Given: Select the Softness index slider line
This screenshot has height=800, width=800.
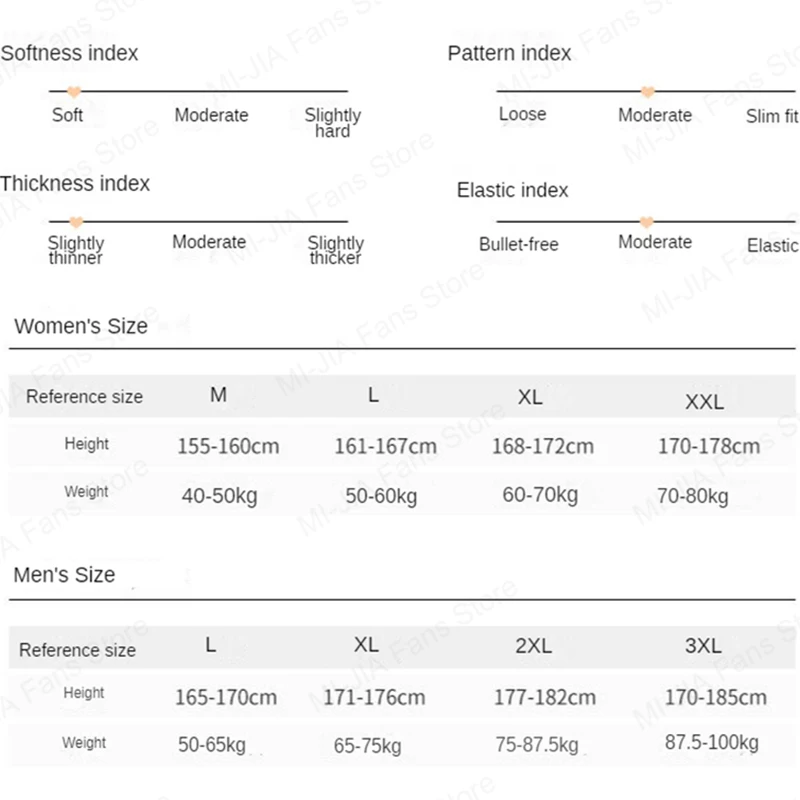Looking at the screenshot, I should click(198, 91).
